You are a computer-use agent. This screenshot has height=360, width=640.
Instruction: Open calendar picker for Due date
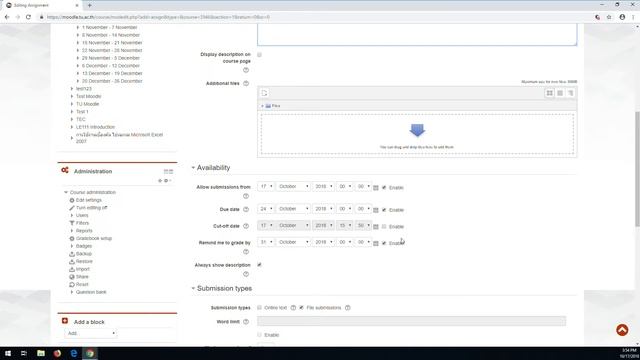click(376, 210)
